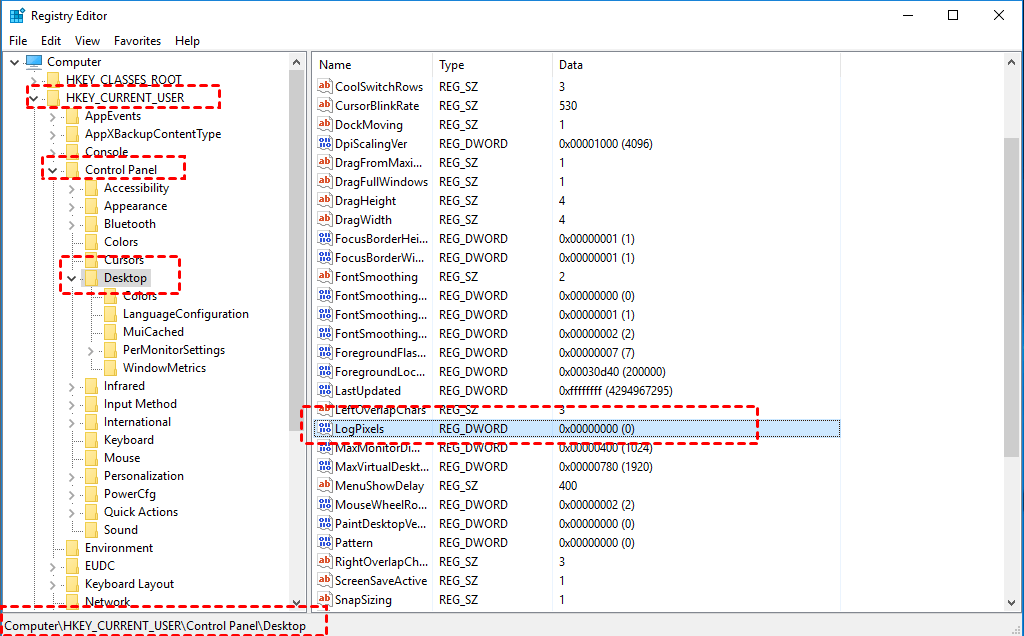Click the string value icon next to CursorBlinkRate
1024x636 pixels.
tap(324, 106)
